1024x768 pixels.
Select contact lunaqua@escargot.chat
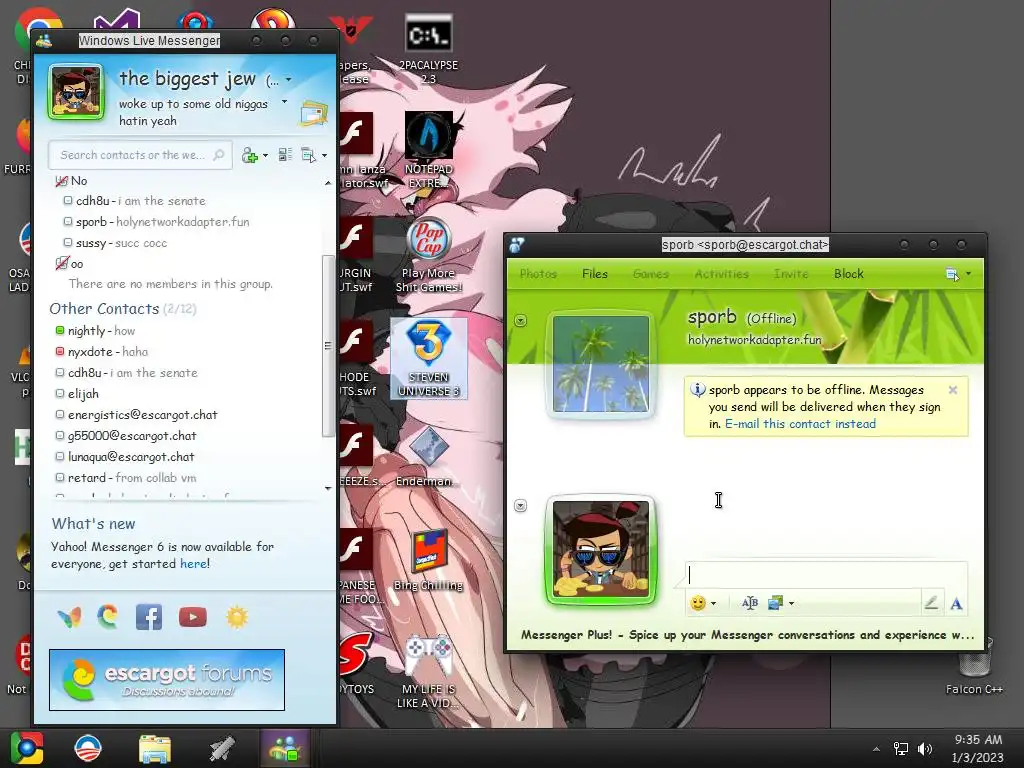[124, 456]
